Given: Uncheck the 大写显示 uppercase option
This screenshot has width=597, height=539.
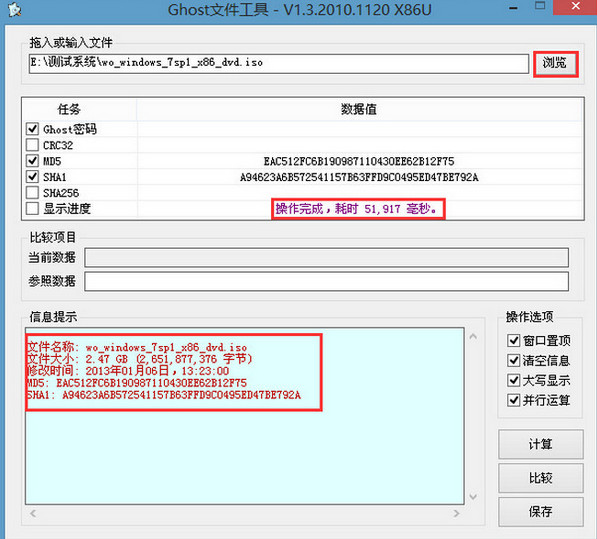Looking at the screenshot, I should 514,380.
